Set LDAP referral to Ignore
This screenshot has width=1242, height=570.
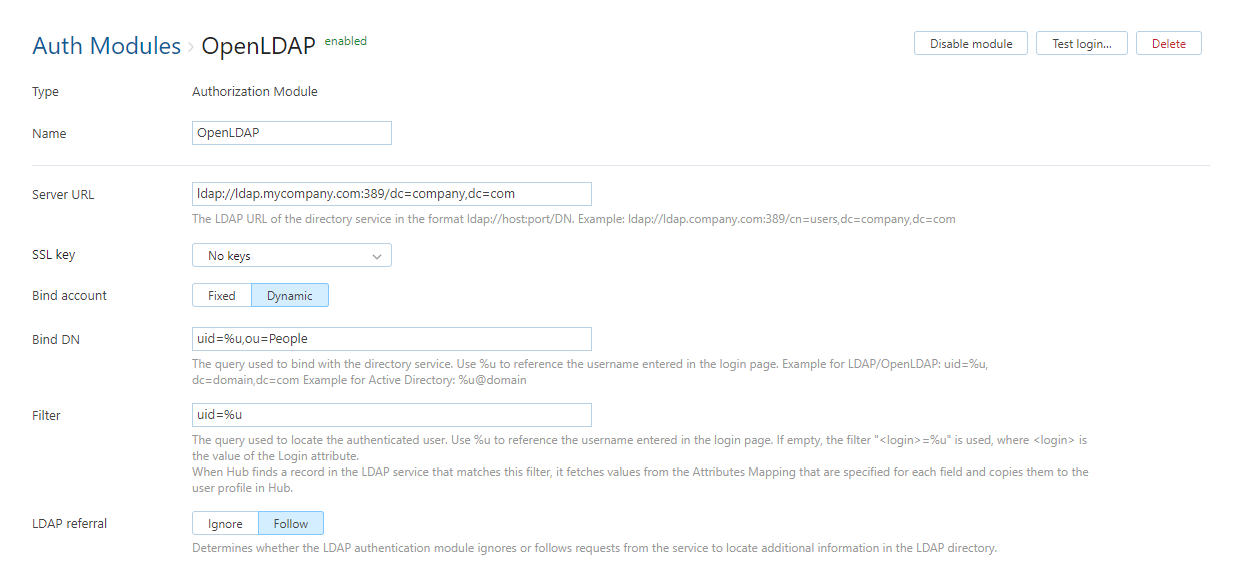pyautogui.click(x=225, y=524)
